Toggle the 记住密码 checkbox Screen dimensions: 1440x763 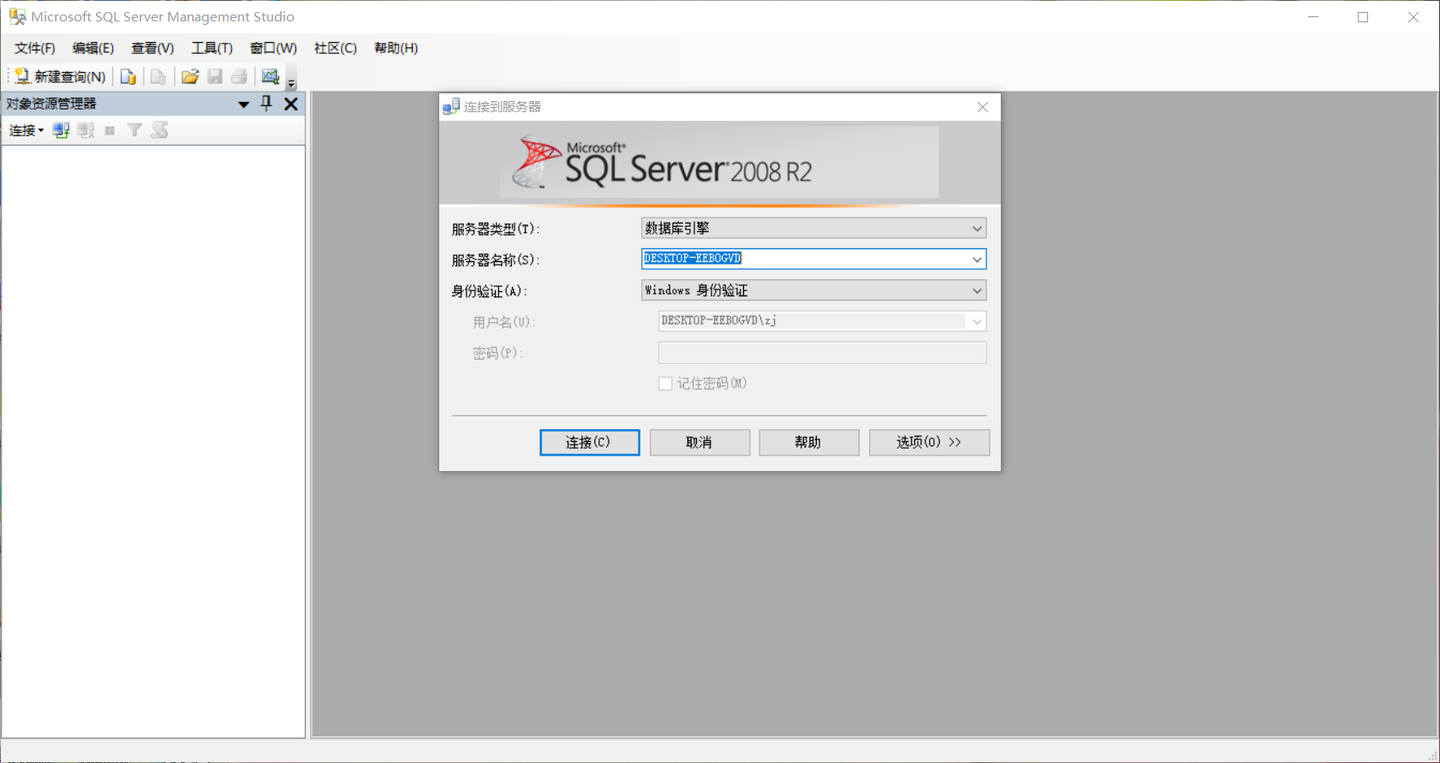pos(665,383)
